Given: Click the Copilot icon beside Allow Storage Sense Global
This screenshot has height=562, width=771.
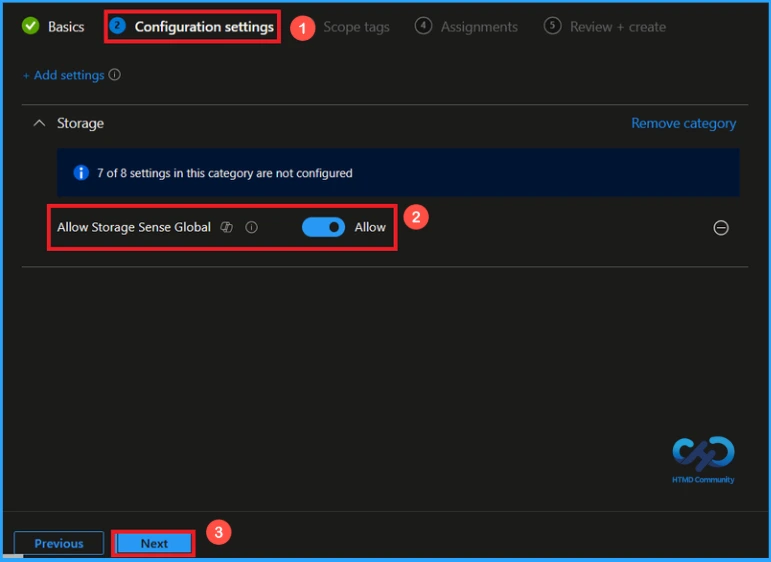Looking at the screenshot, I should click(x=227, y=227).
